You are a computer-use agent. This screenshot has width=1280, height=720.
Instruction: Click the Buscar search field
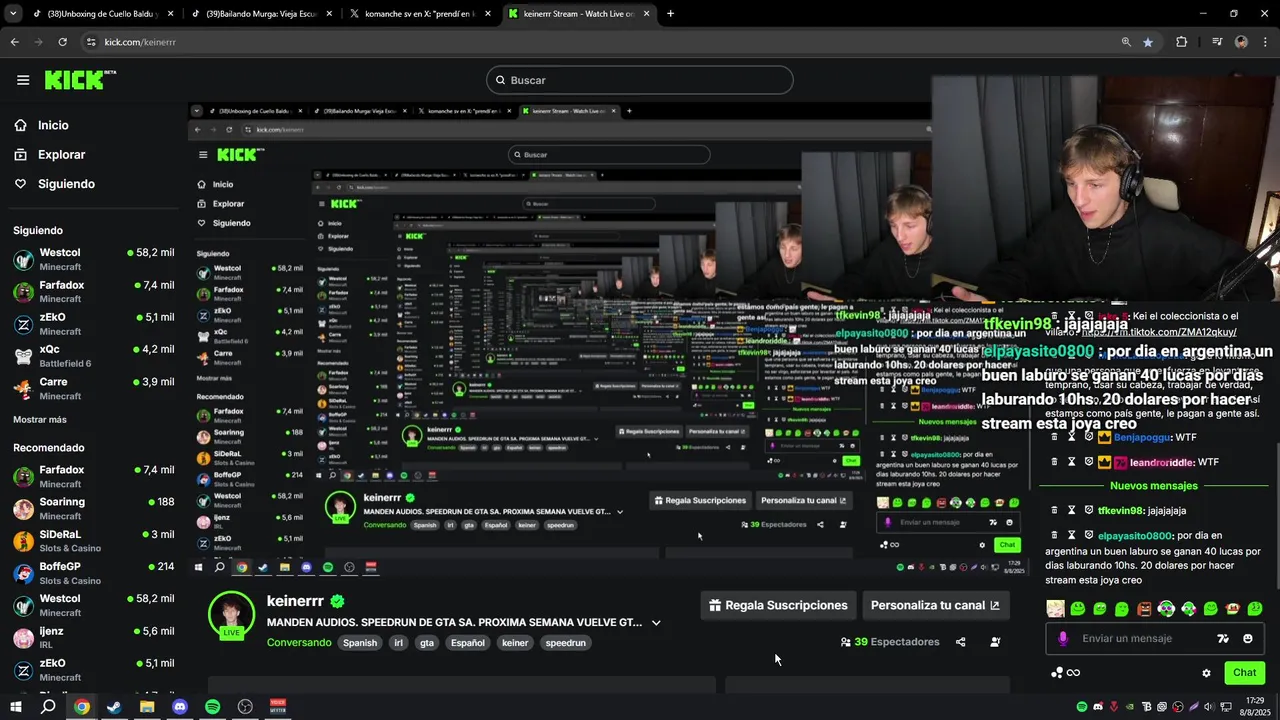pos(640,80)
